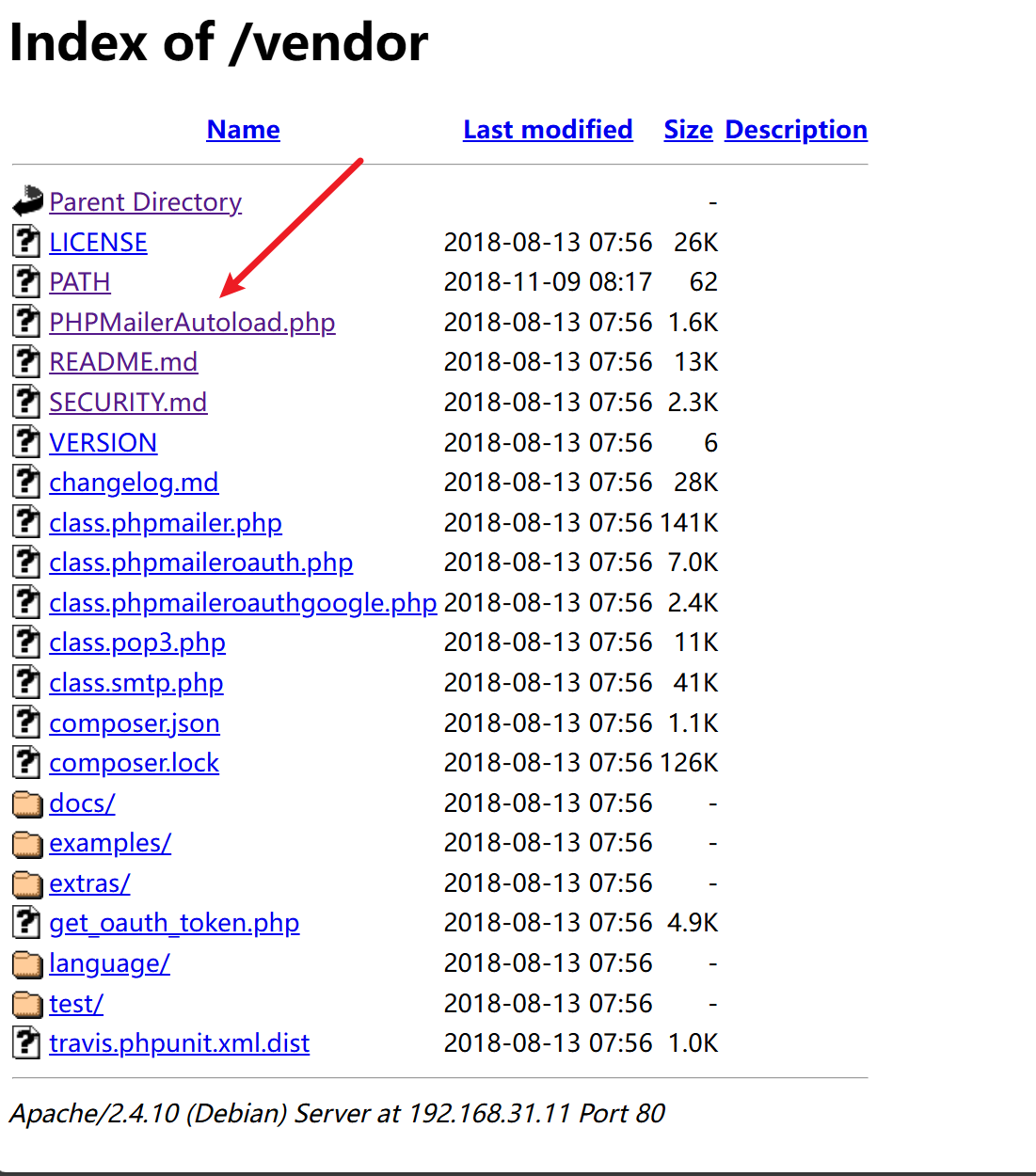Click the file icon next to class.smtp.php
The image size is (1036, 1176).
(x=27, y=682)
